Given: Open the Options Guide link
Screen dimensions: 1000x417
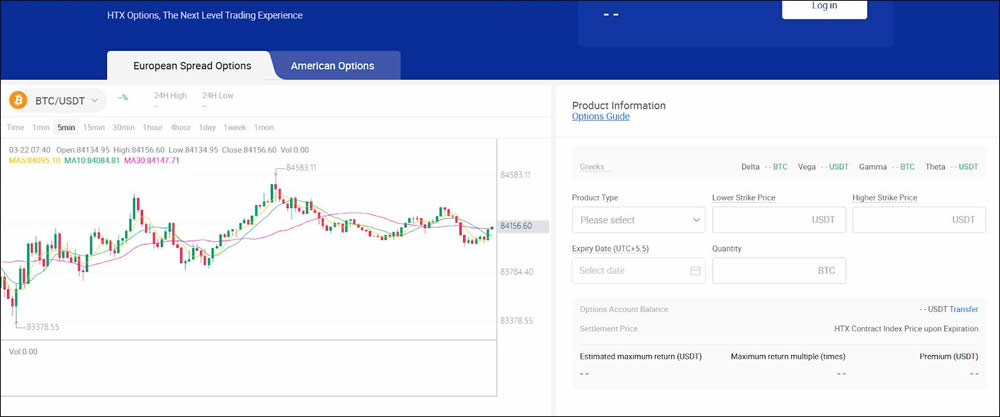Looking at the screenshot, I should (600, 117).
